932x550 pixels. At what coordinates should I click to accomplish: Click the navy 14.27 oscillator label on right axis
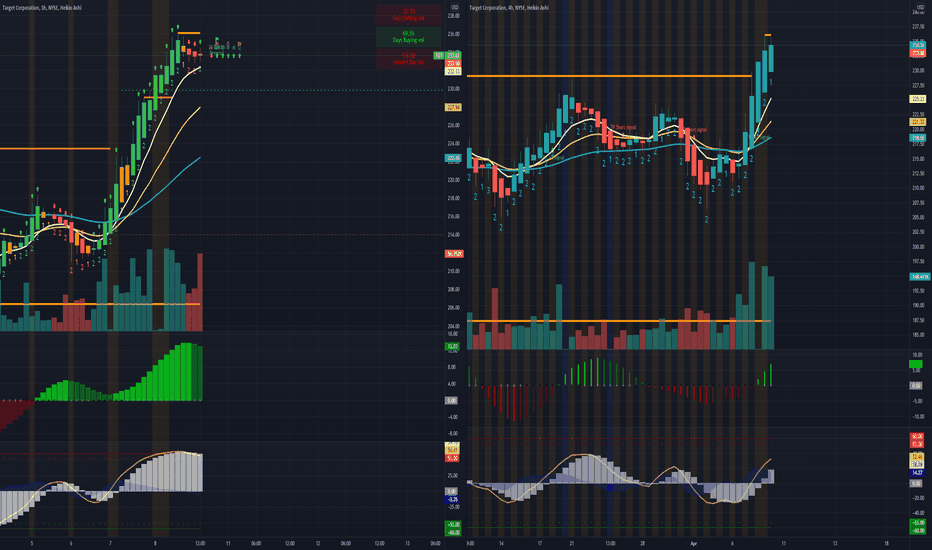(917, 473)
